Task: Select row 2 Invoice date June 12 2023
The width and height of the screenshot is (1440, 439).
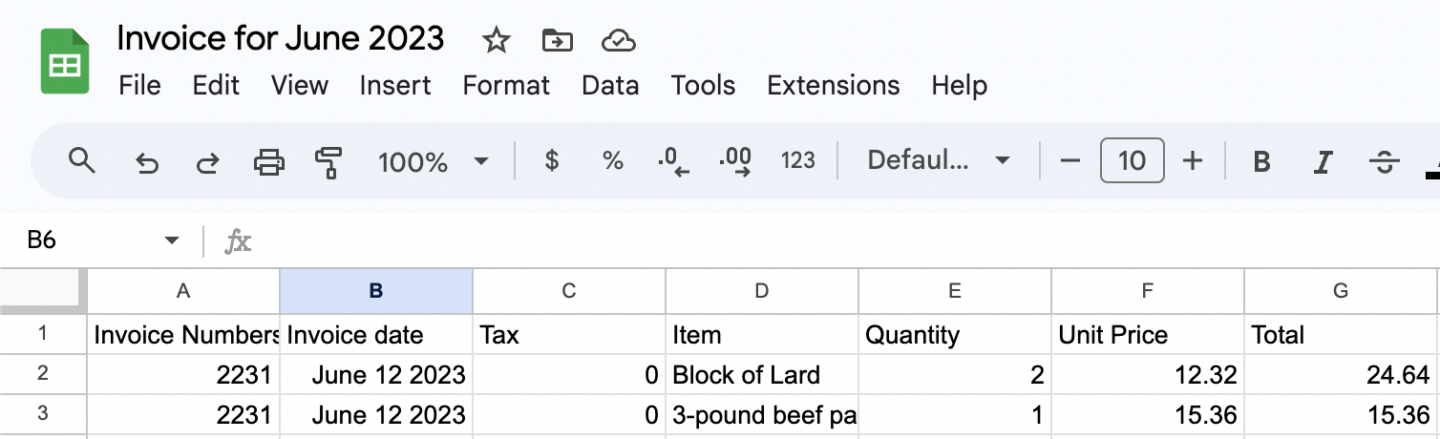Action: [x=376, y=375]
